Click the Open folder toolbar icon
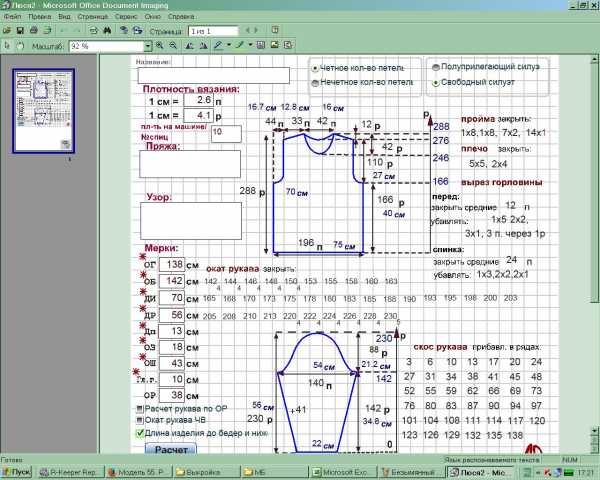This screenshot has height=480, width=600. [7, 30]
